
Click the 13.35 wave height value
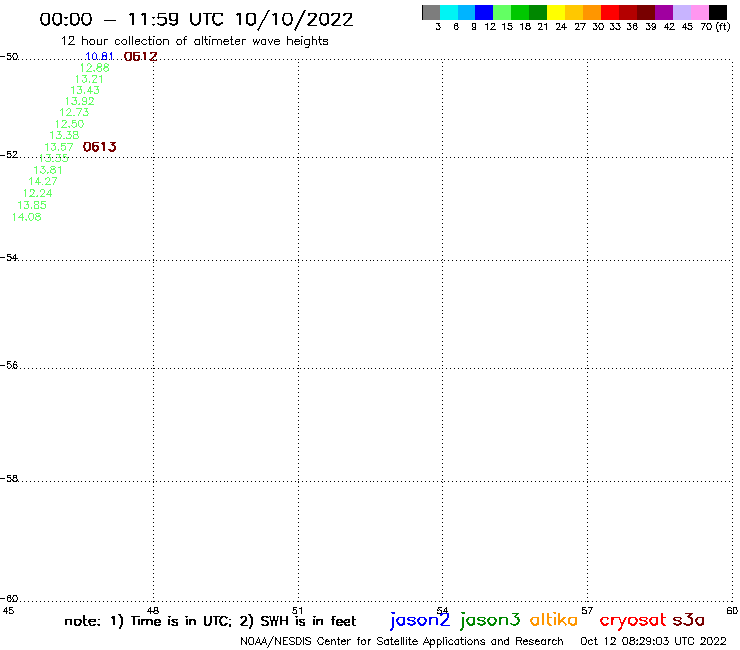53,158
